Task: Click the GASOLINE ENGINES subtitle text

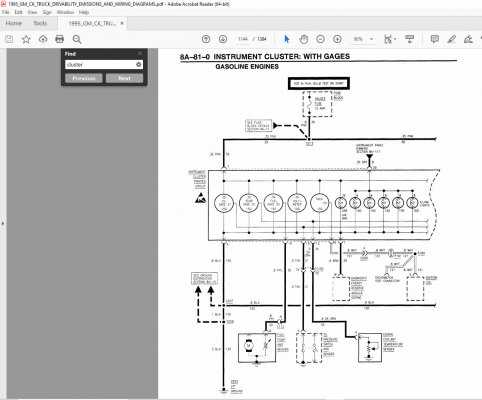Action: click(247, 66)
